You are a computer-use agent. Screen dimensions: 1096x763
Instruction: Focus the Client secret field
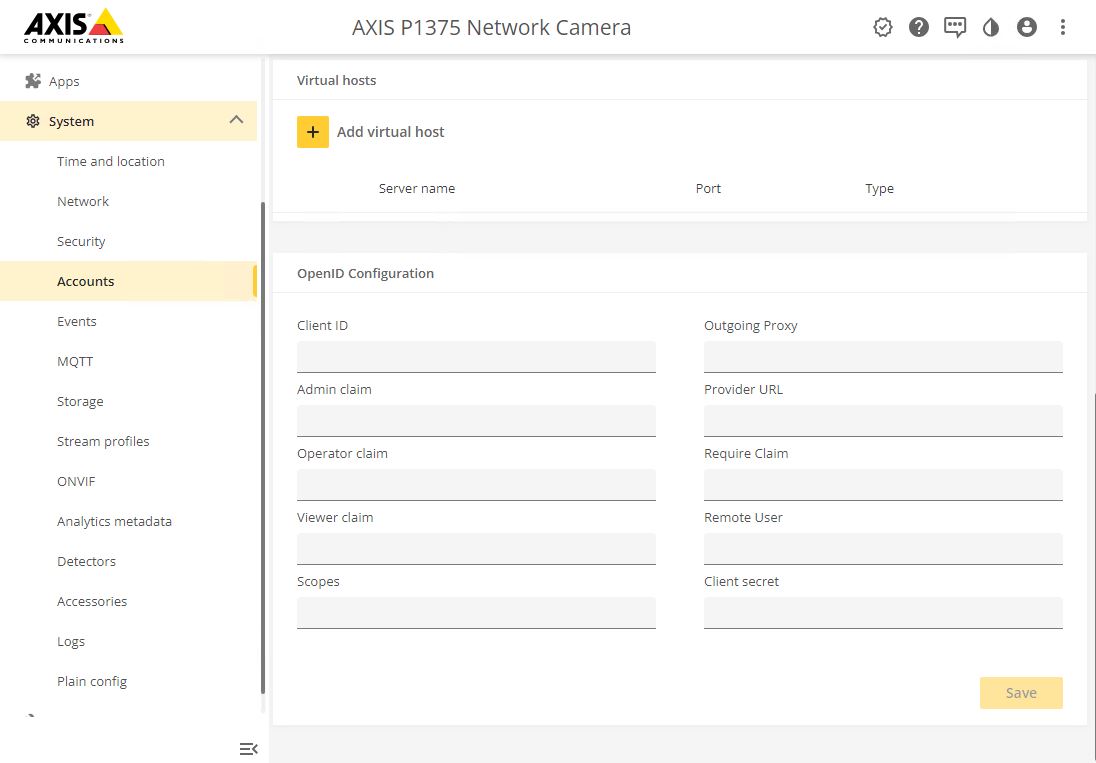pyautogui.click(x=884, y=613)
